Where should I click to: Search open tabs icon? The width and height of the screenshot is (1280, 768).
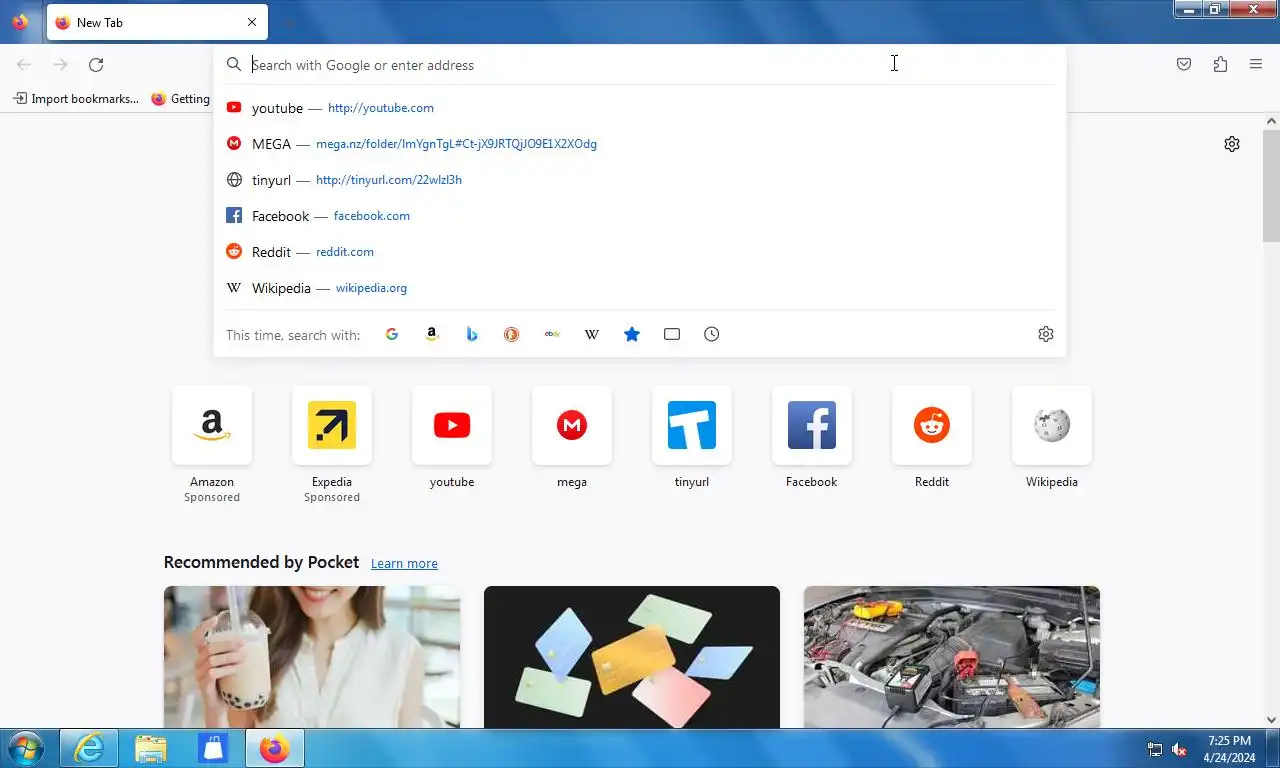672,334
